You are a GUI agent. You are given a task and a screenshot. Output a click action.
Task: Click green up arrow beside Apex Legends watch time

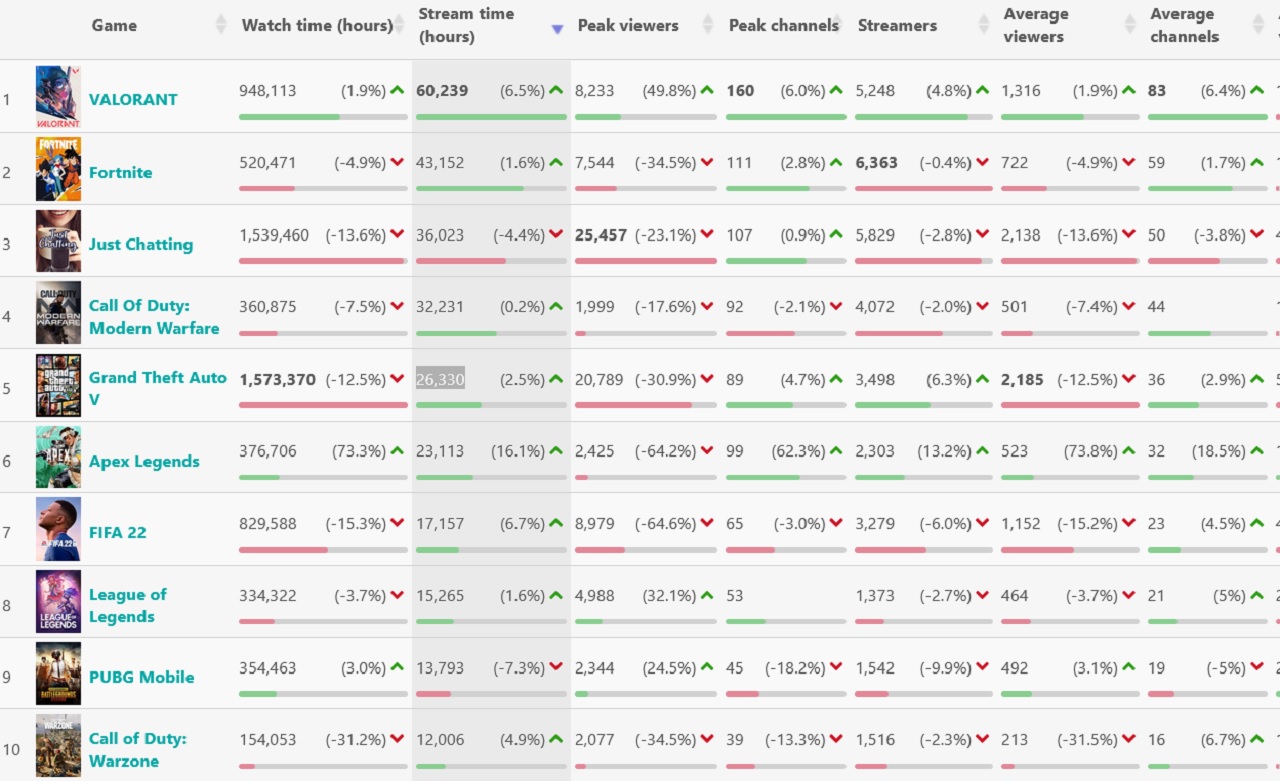[397, 451]
